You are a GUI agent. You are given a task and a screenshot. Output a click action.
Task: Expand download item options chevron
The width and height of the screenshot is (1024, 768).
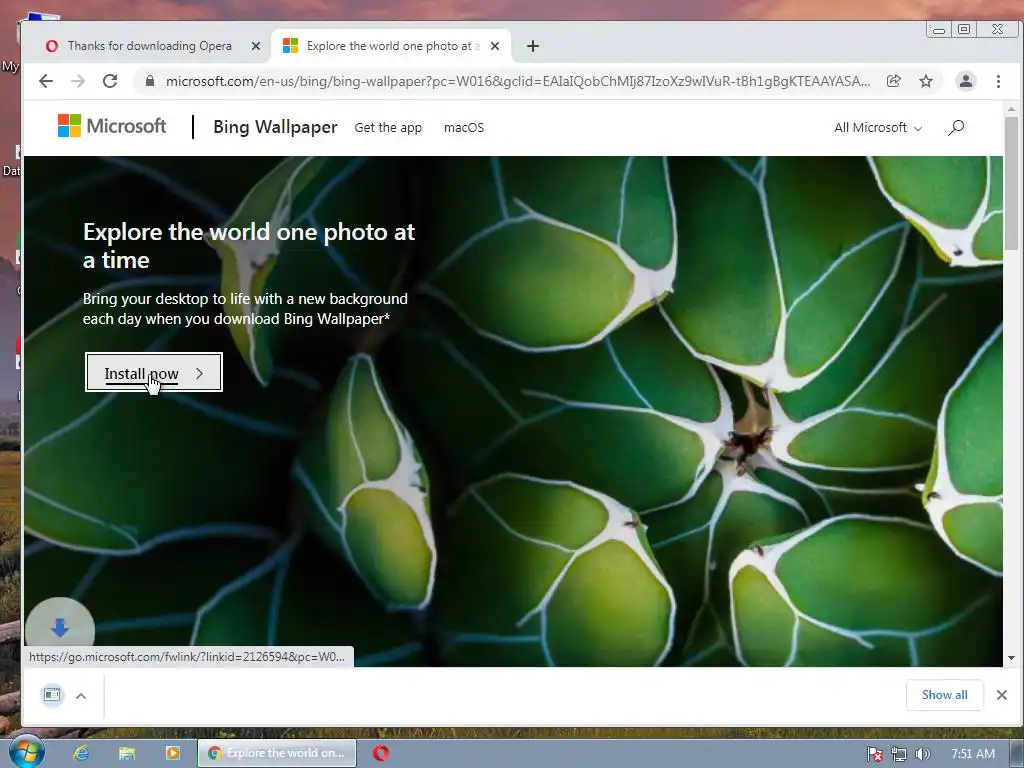pyautogui.click(x=81, y=696)
